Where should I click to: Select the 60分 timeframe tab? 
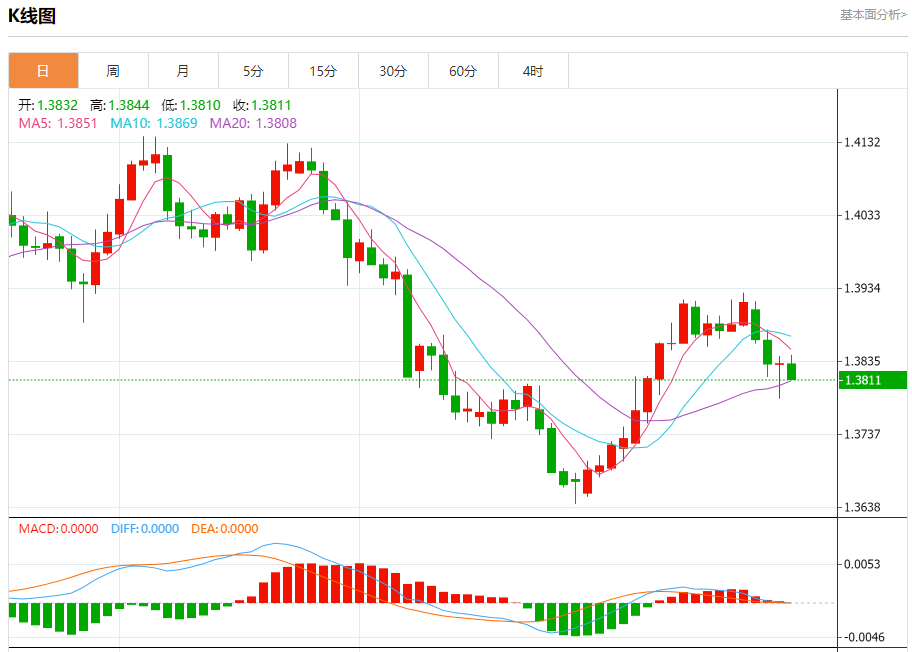pos(463,71)
